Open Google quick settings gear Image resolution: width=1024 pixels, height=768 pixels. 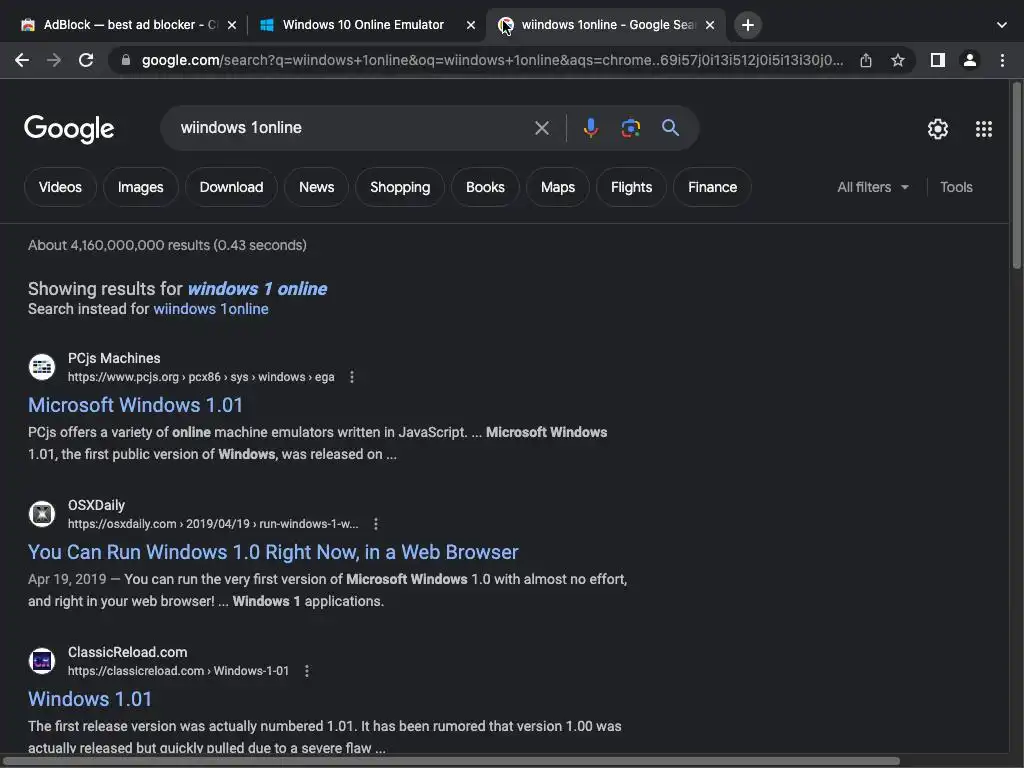938,129
